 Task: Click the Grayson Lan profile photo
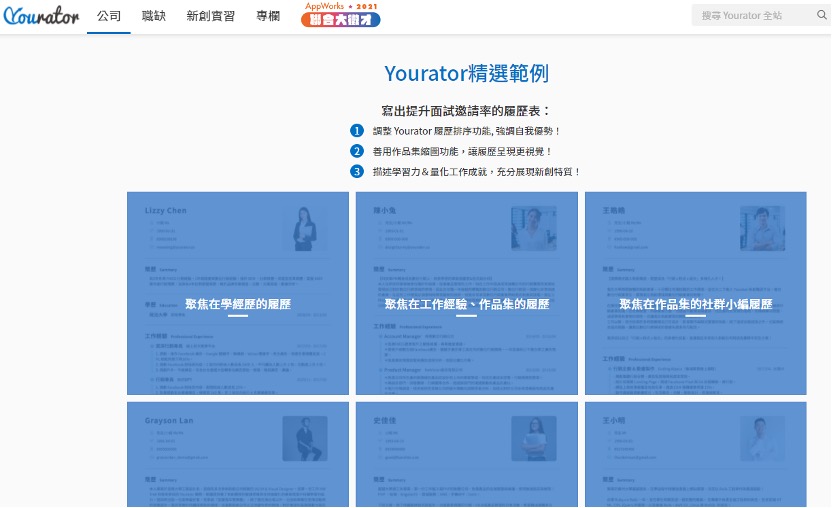(x=305, y=438)
